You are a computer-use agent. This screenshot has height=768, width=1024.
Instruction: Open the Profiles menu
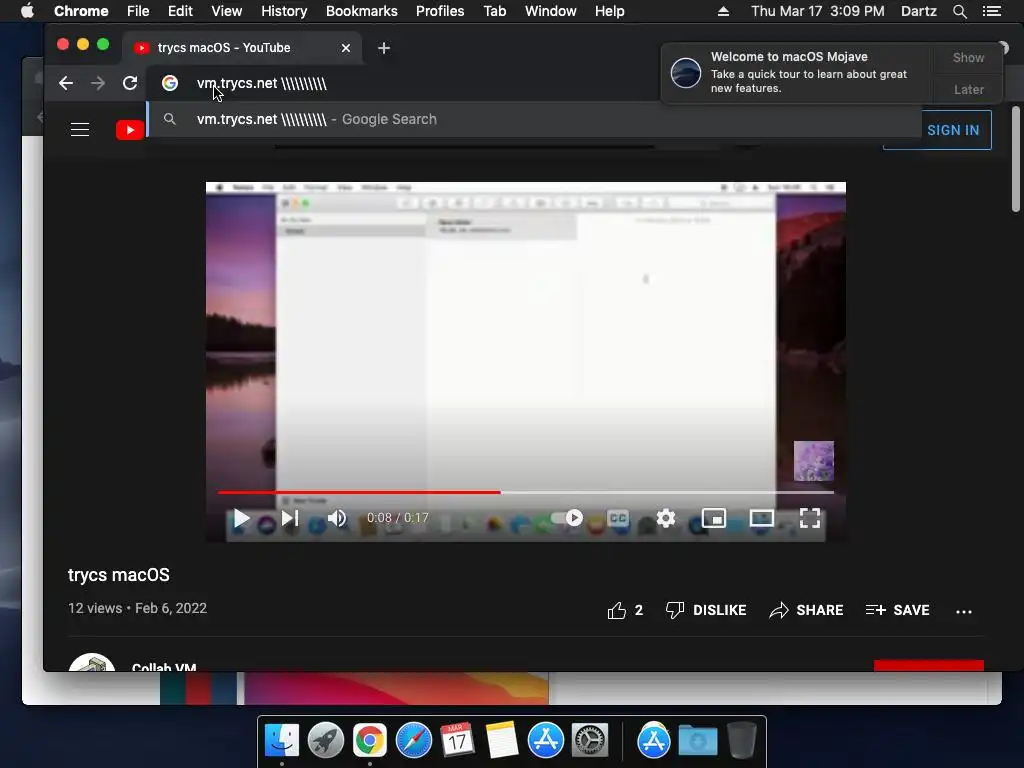(440, 11)
